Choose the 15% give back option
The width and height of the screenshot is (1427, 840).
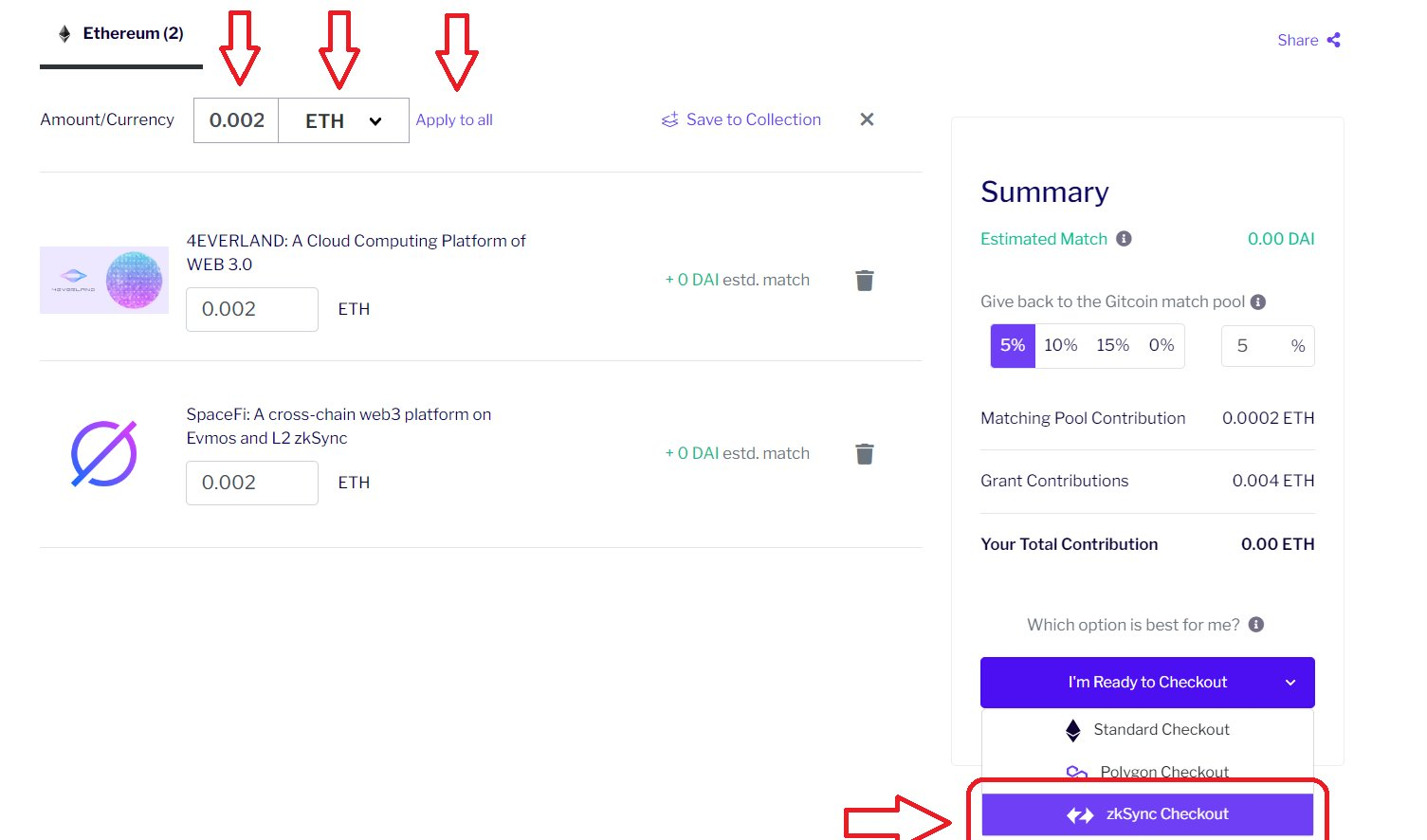[1112, 345]
